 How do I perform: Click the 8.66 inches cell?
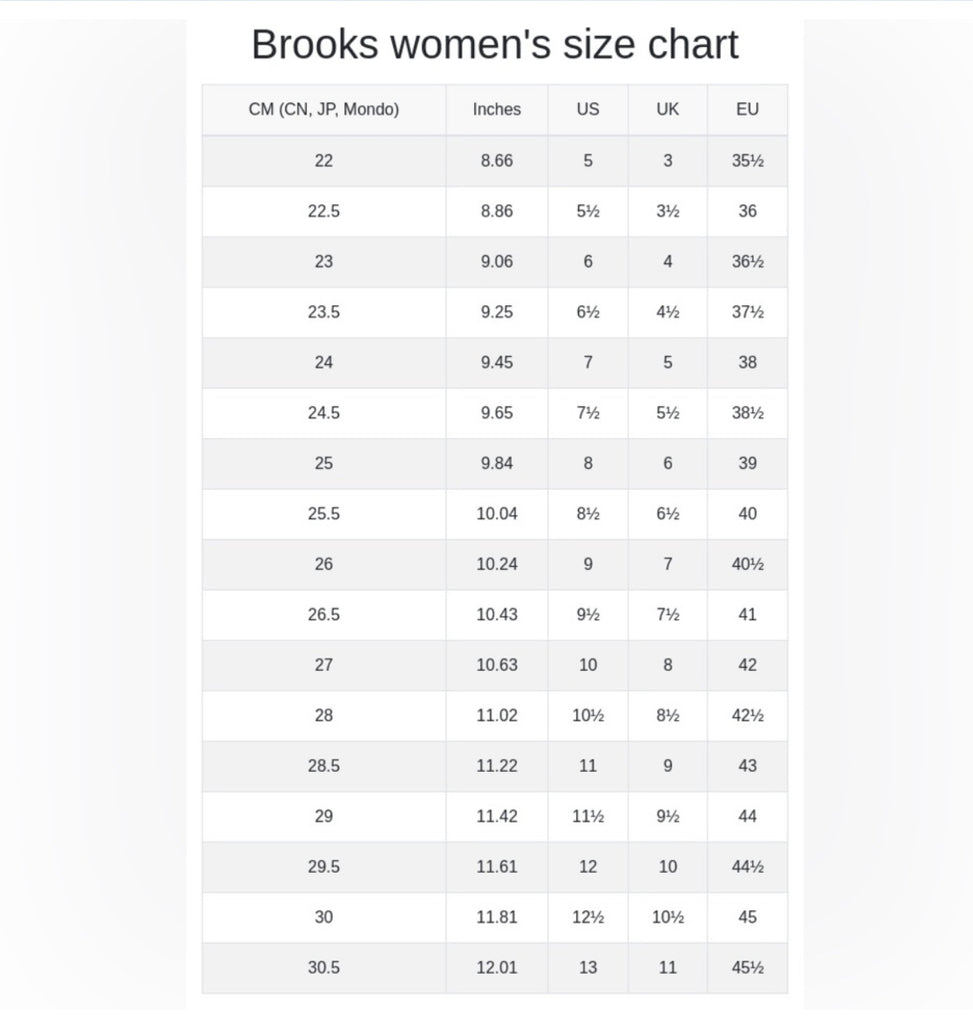coord(497,161)
